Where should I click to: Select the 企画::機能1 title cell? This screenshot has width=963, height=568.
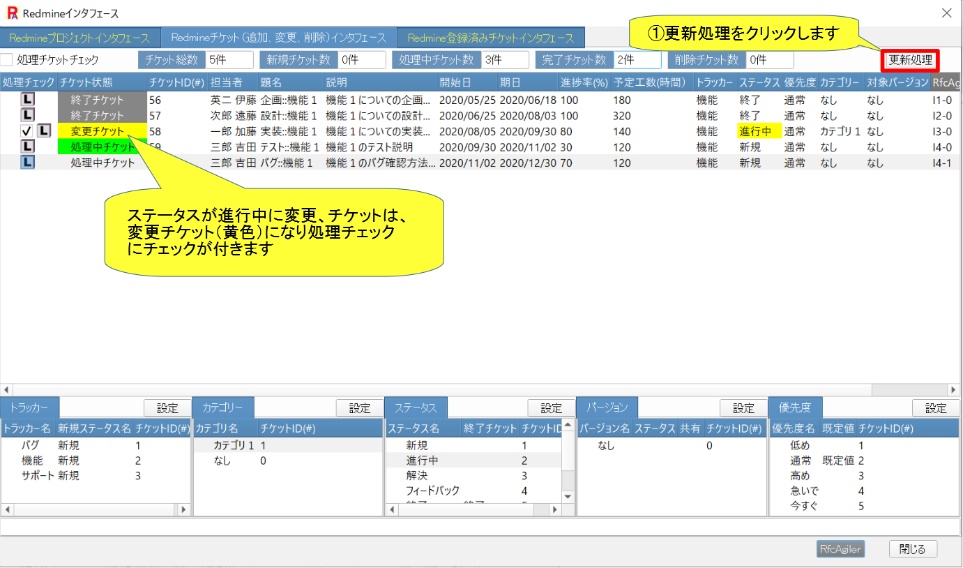click(x=289, y=99)
